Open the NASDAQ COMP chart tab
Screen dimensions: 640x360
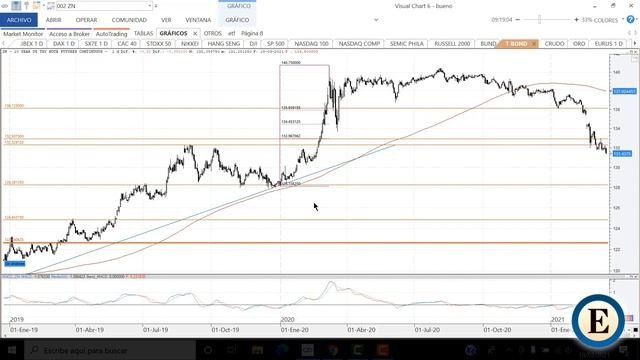click(359, 44)
